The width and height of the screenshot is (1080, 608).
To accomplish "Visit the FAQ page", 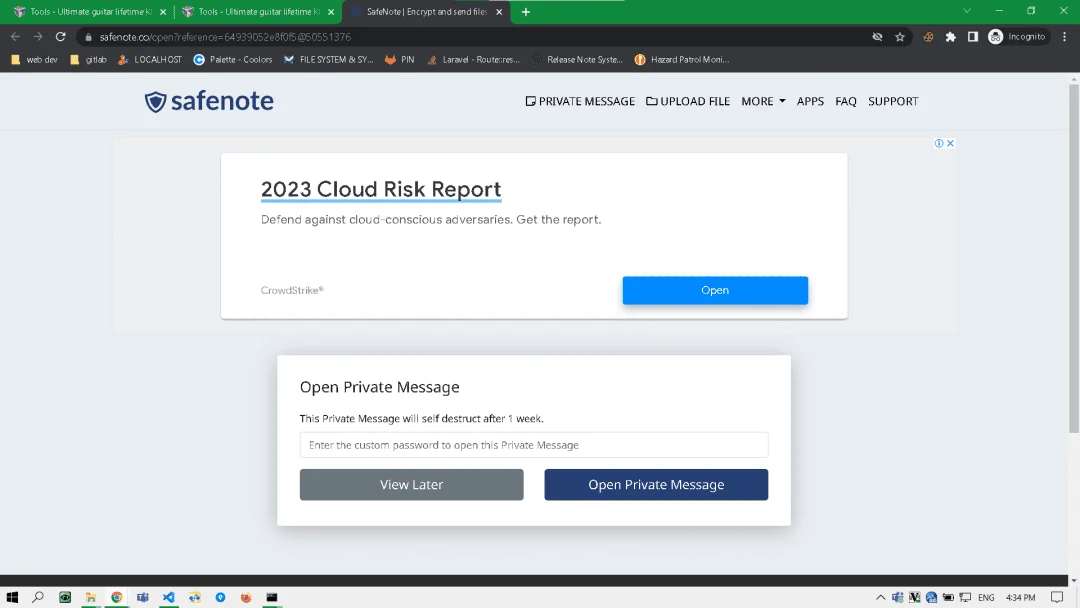I will [x=846, y=101].
